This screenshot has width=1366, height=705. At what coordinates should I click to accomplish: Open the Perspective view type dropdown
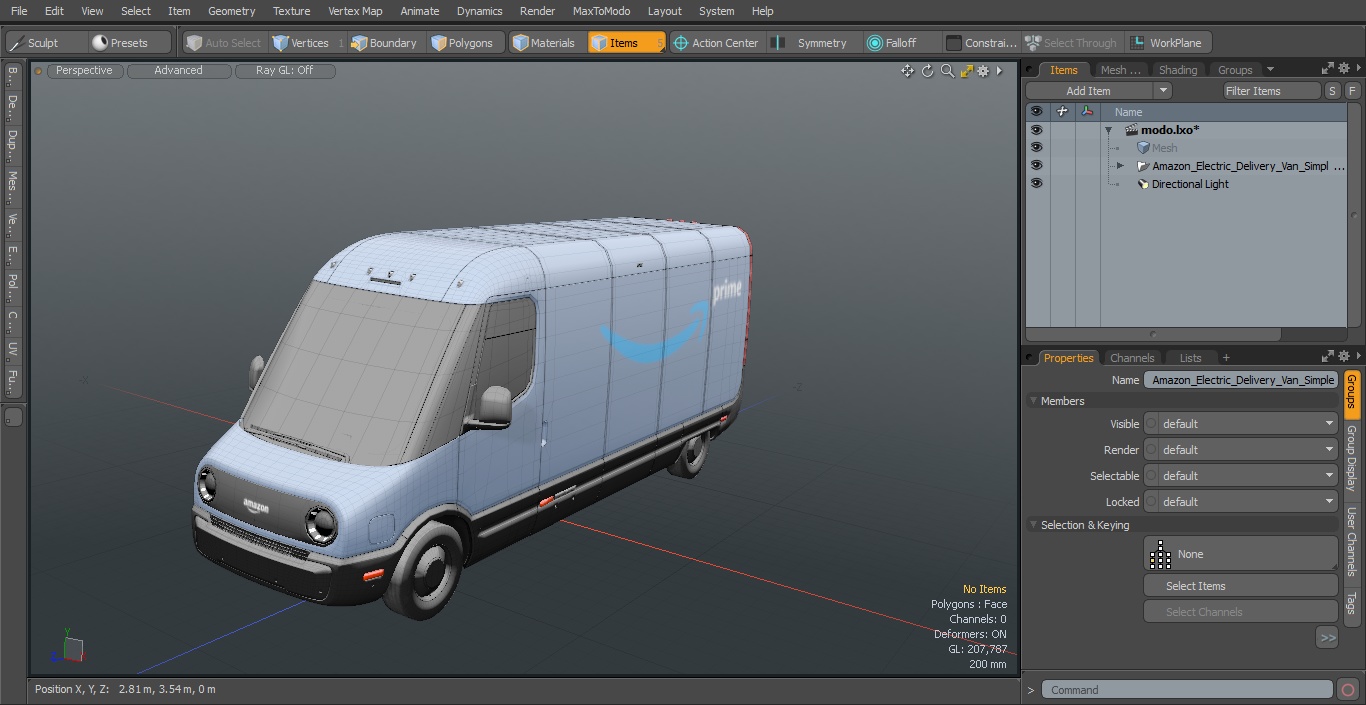84,71
